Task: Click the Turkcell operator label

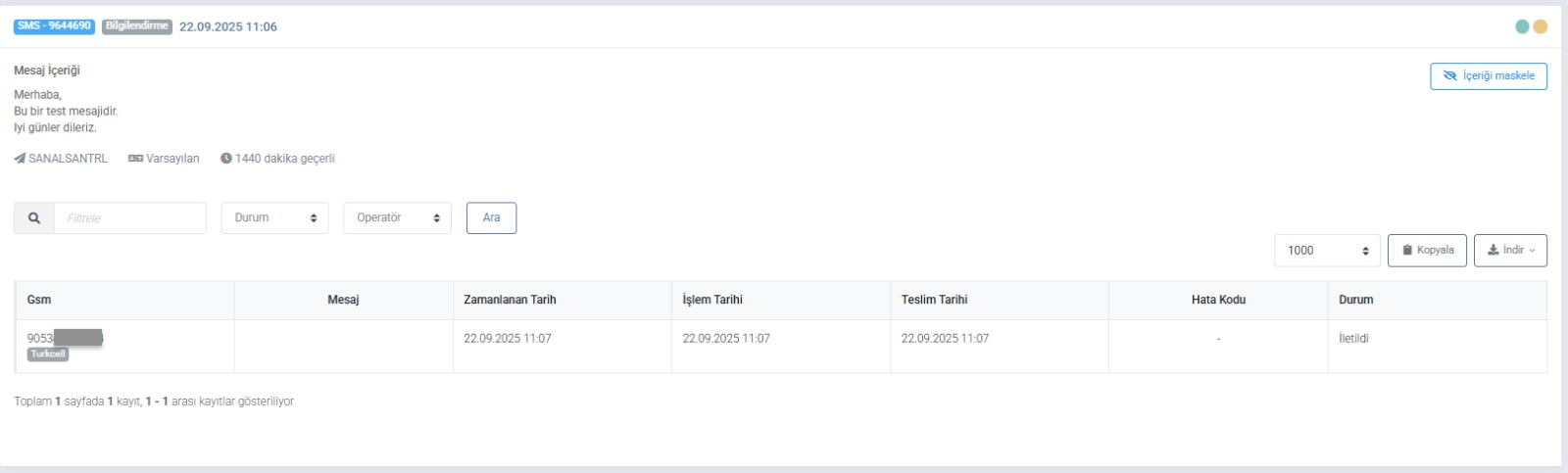Action: (48, 355)
